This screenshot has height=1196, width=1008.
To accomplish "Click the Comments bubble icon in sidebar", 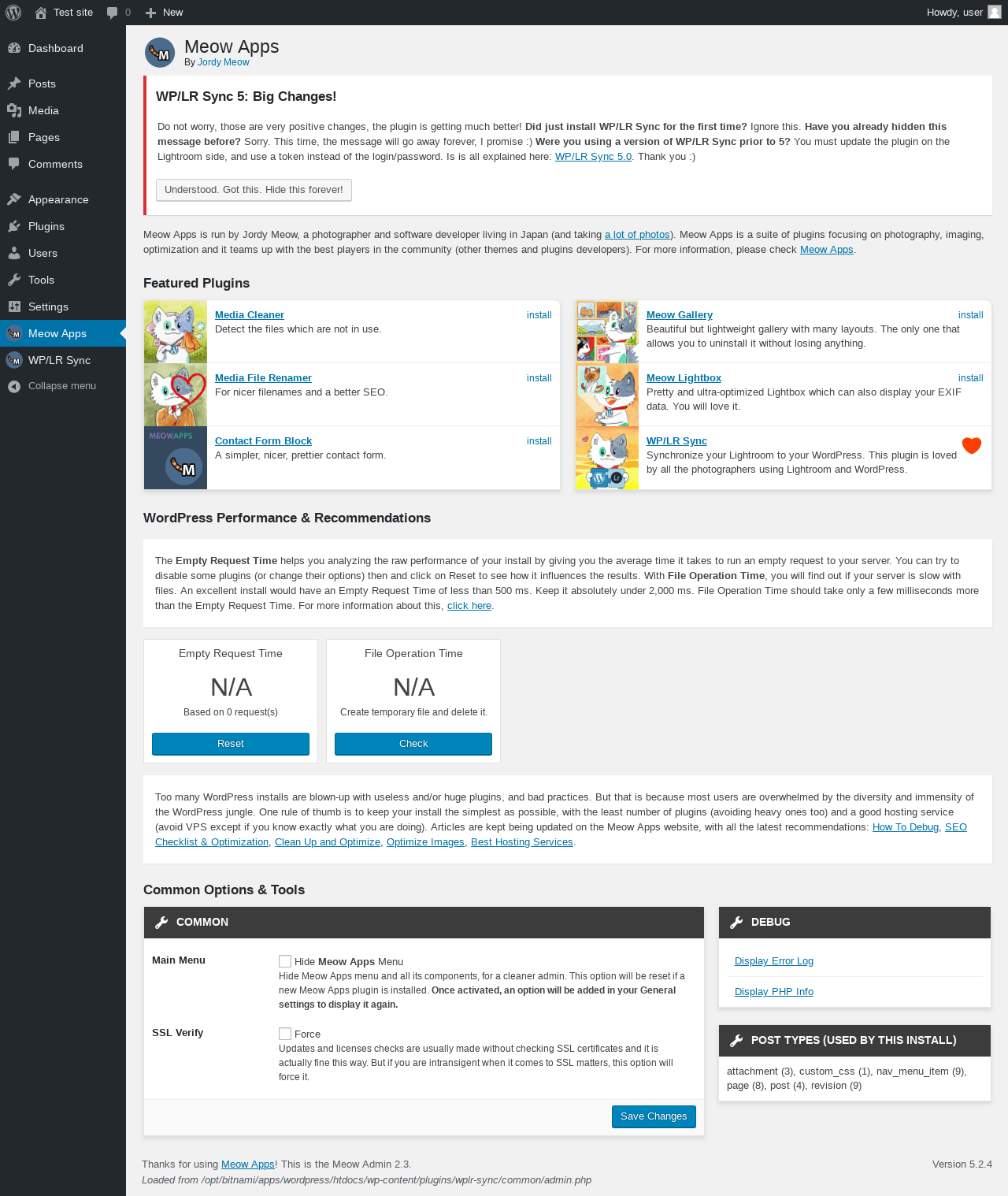I will [14, 164].
